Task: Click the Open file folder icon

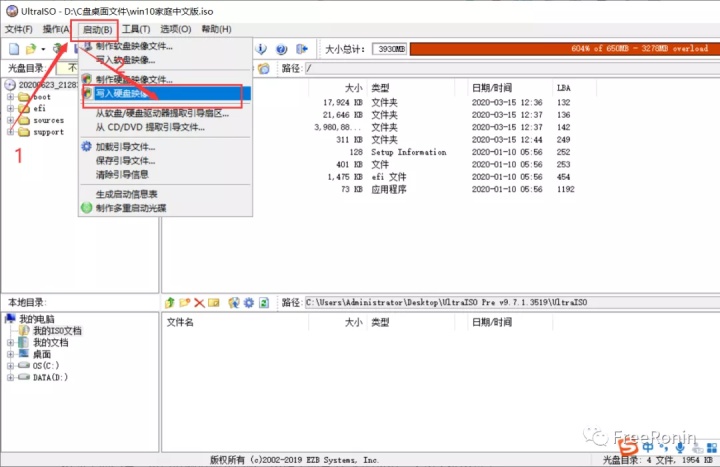Action: (x=31, y=49)
